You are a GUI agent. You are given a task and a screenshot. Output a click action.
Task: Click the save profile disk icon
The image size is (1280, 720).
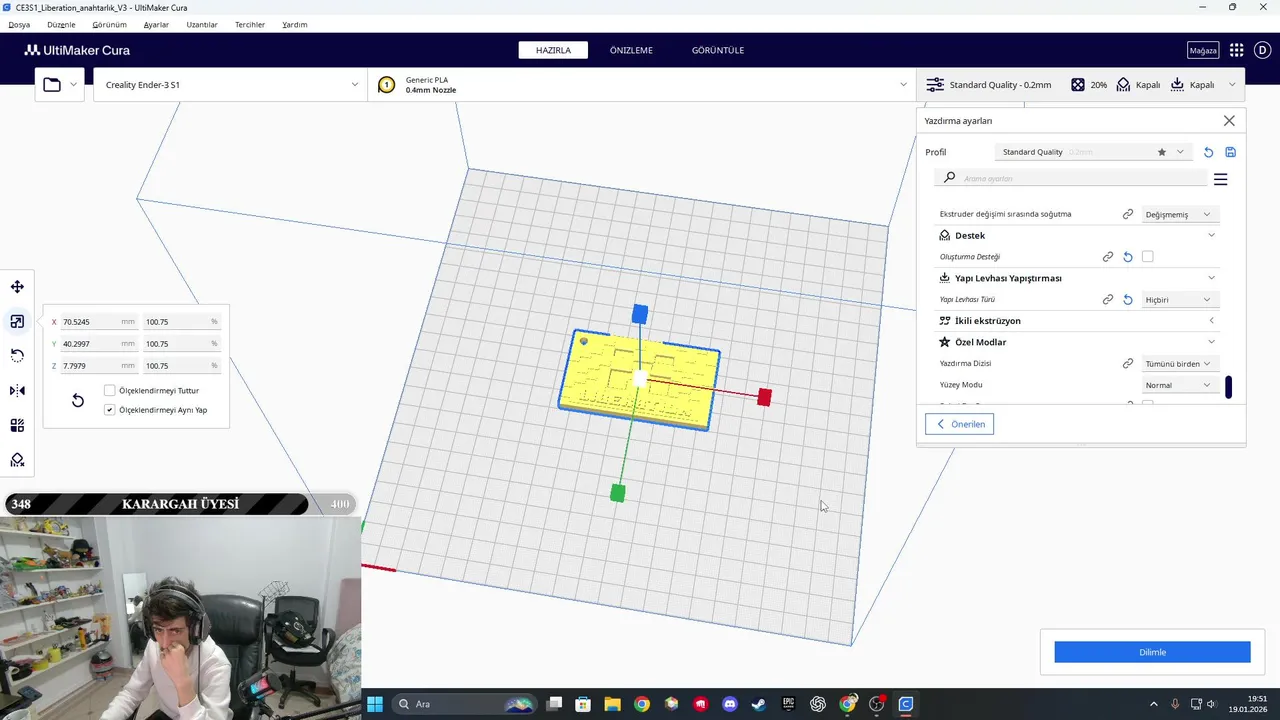[x=1230, y=152]
